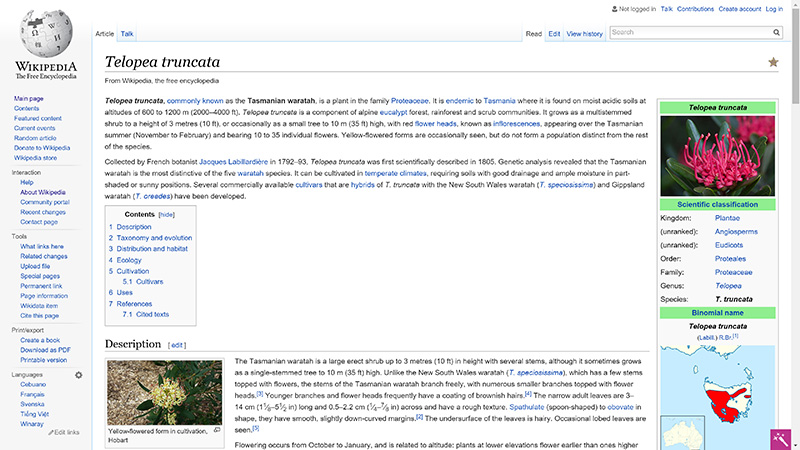Viewport: 800px width, 450px height.
Task: Open the View history tab
Action: click(585, 34)
